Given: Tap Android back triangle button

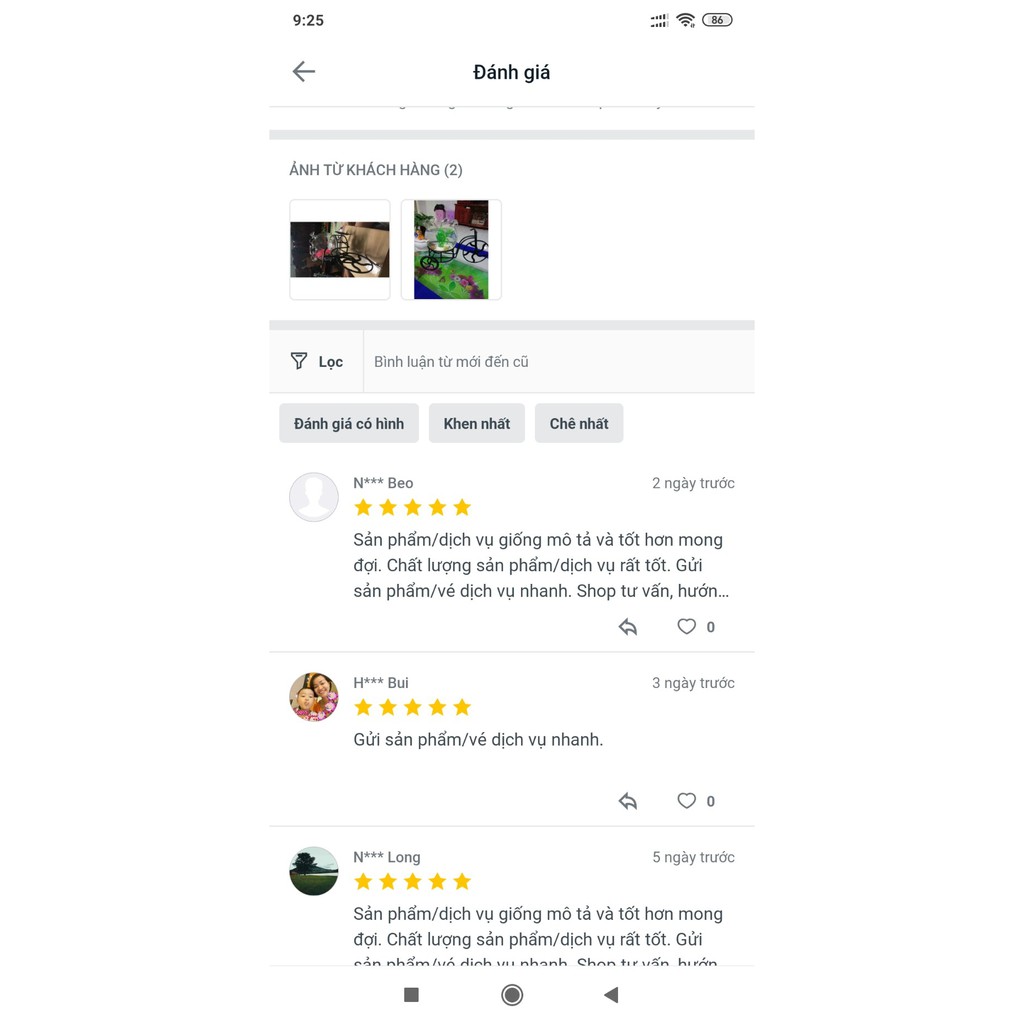Looking at the screenshot, I should 611,995.
